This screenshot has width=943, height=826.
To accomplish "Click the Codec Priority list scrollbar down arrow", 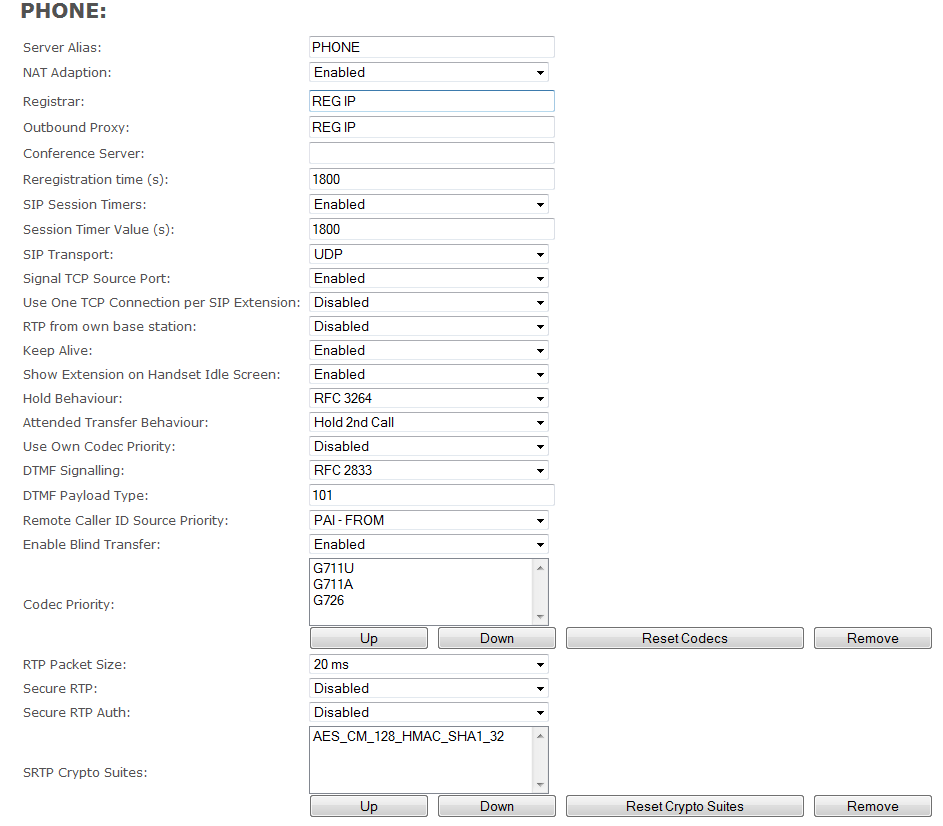I will click(541, 618).
